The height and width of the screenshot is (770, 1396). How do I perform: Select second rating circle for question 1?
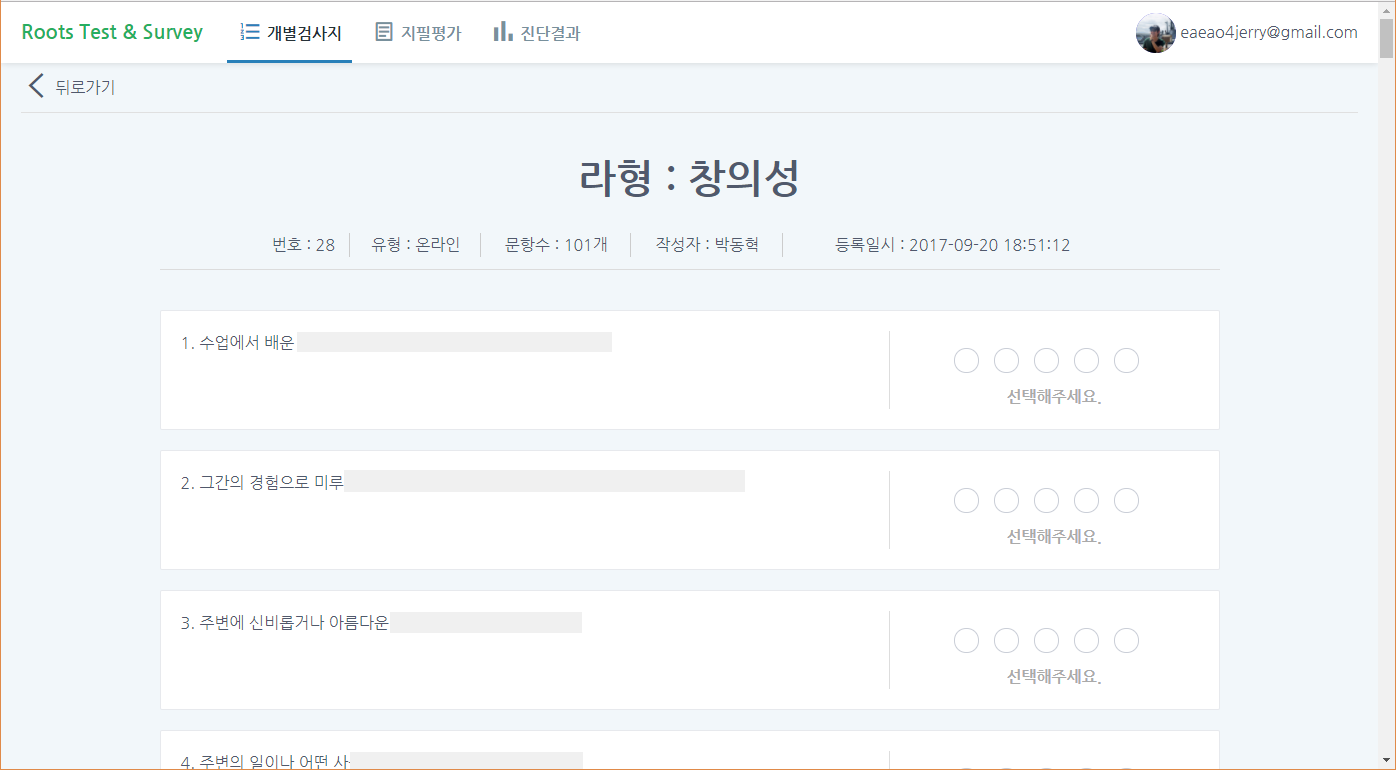[1006, 361]
